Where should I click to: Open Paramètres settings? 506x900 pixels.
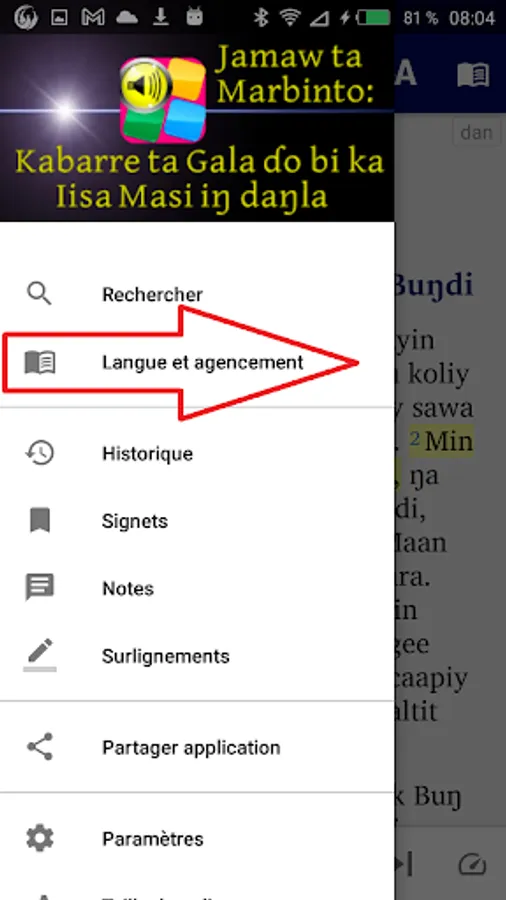point(197,839)
